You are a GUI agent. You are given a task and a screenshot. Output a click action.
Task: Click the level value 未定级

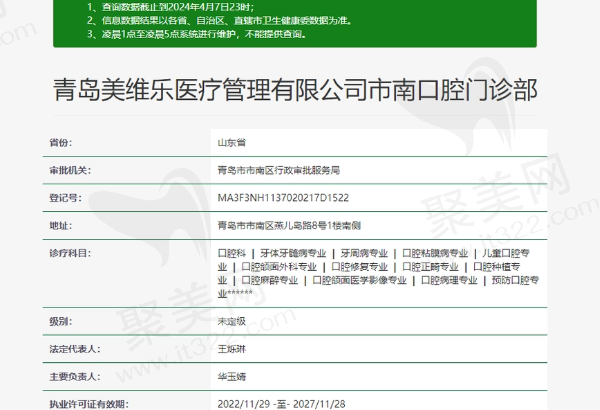pyautogui.click(x=232, y=321)
